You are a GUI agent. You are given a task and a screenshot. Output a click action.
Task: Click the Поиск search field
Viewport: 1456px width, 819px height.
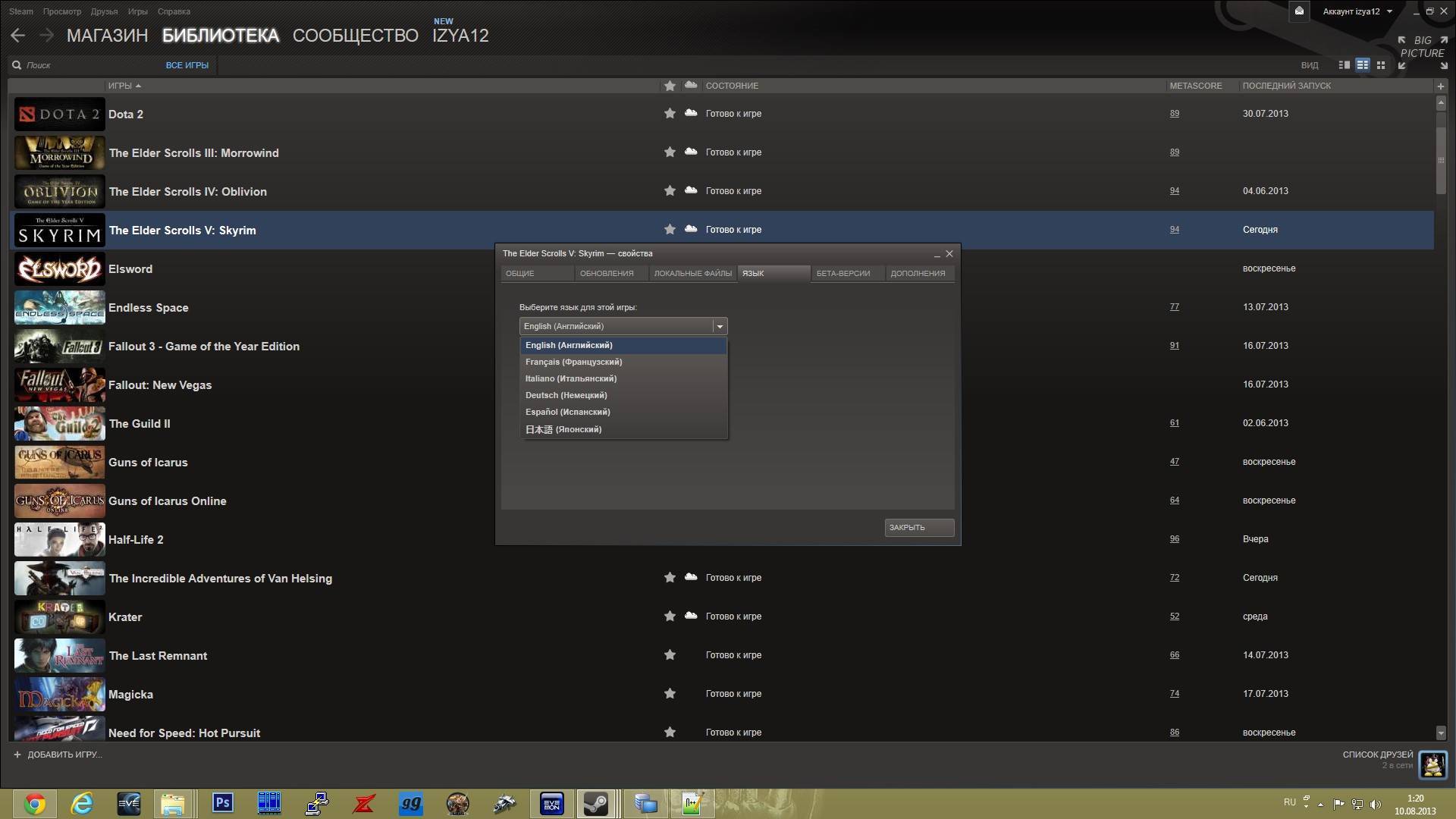[x=83, y=65]
